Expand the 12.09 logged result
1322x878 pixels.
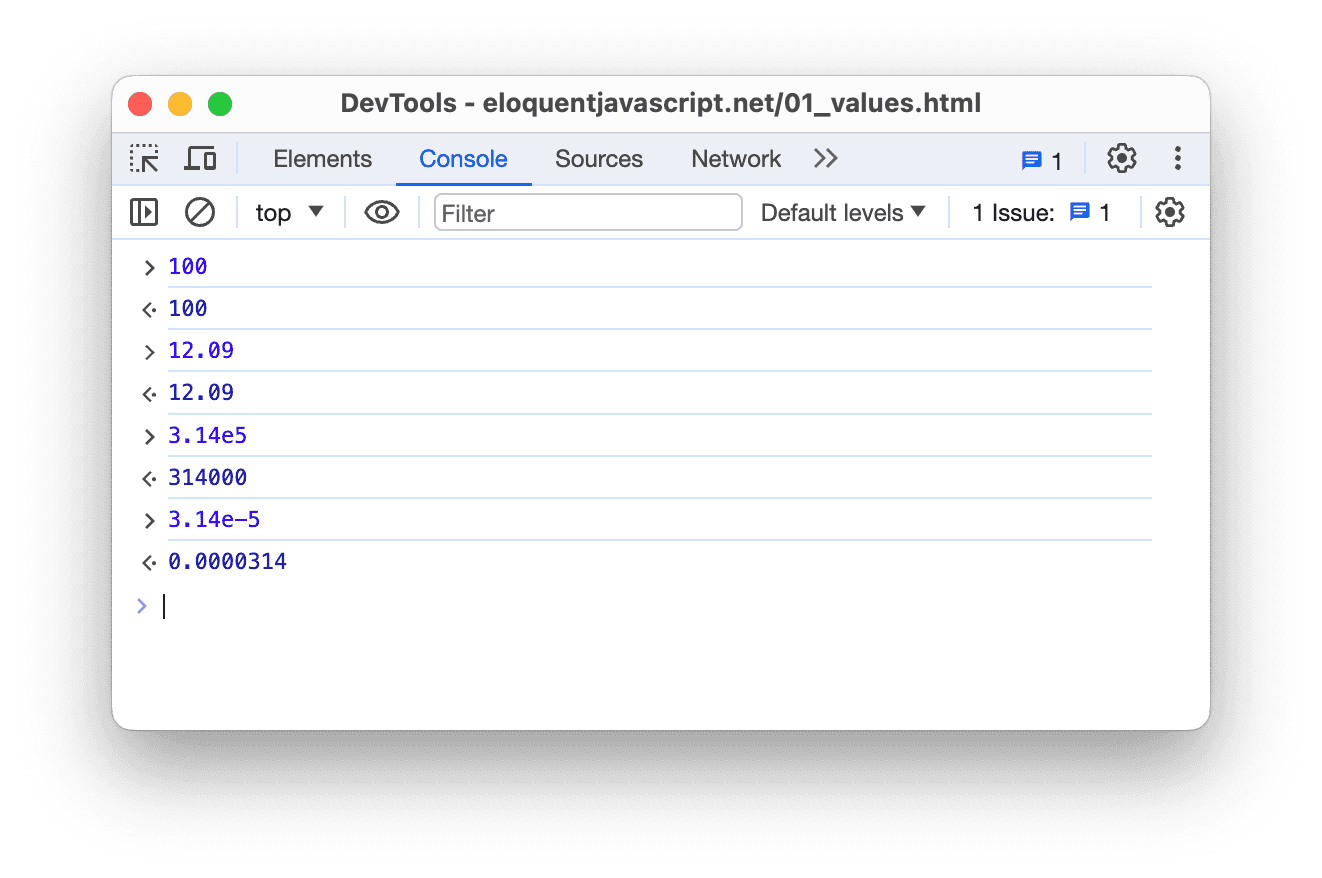[x=149, y=350]
